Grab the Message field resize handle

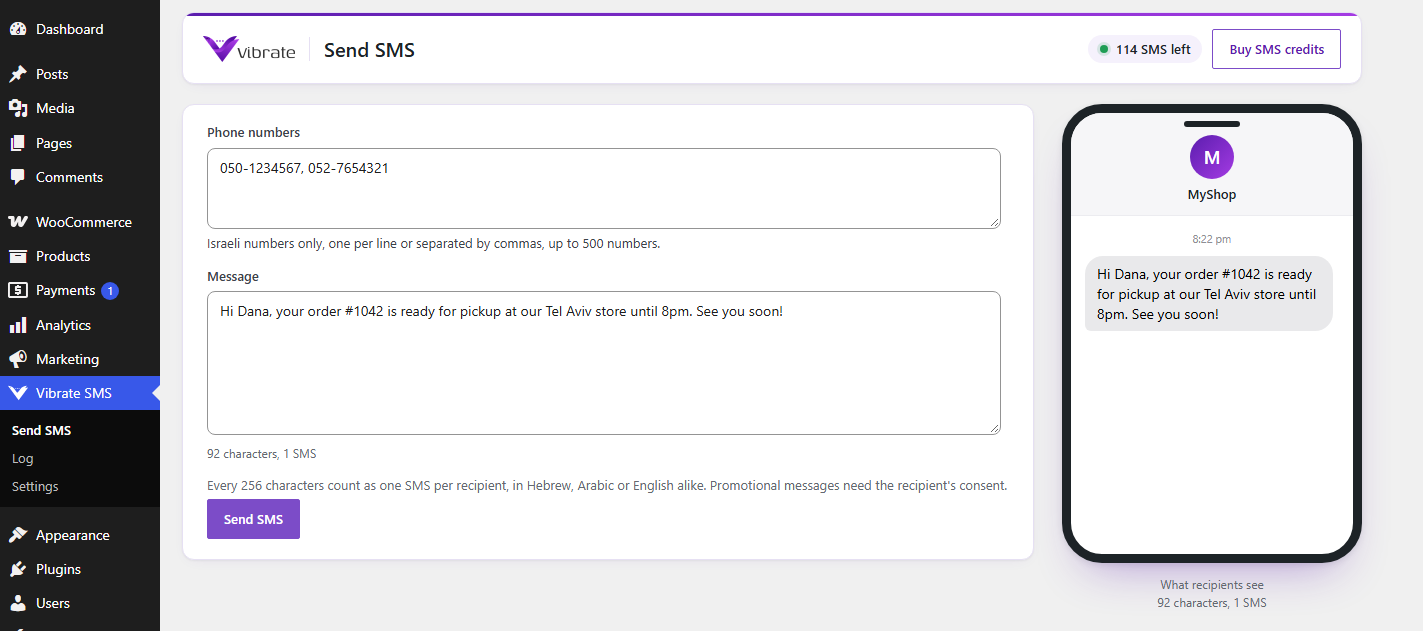[x=994, y=428]
